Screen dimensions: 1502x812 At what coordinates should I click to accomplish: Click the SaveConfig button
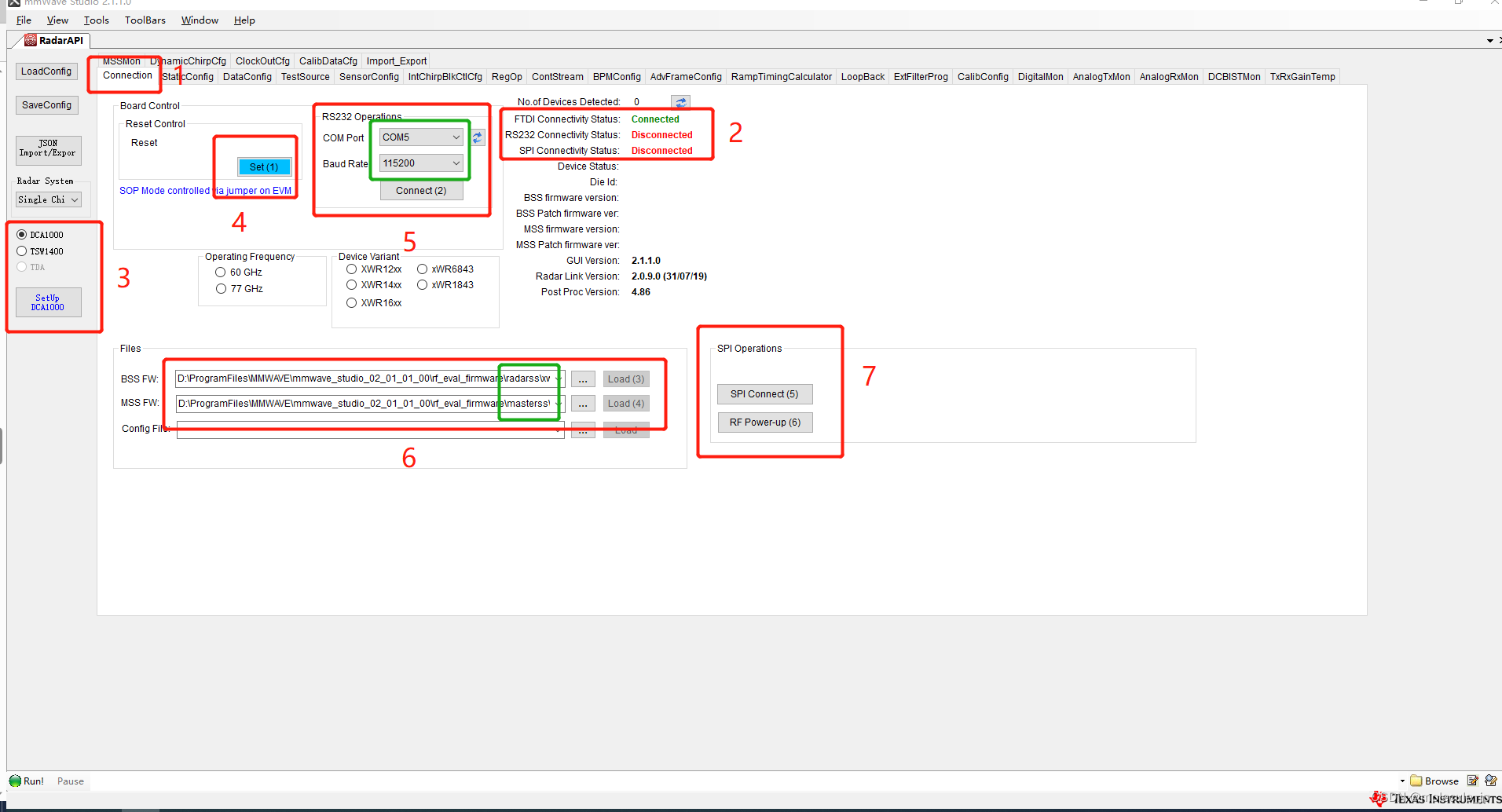(46, 105)
